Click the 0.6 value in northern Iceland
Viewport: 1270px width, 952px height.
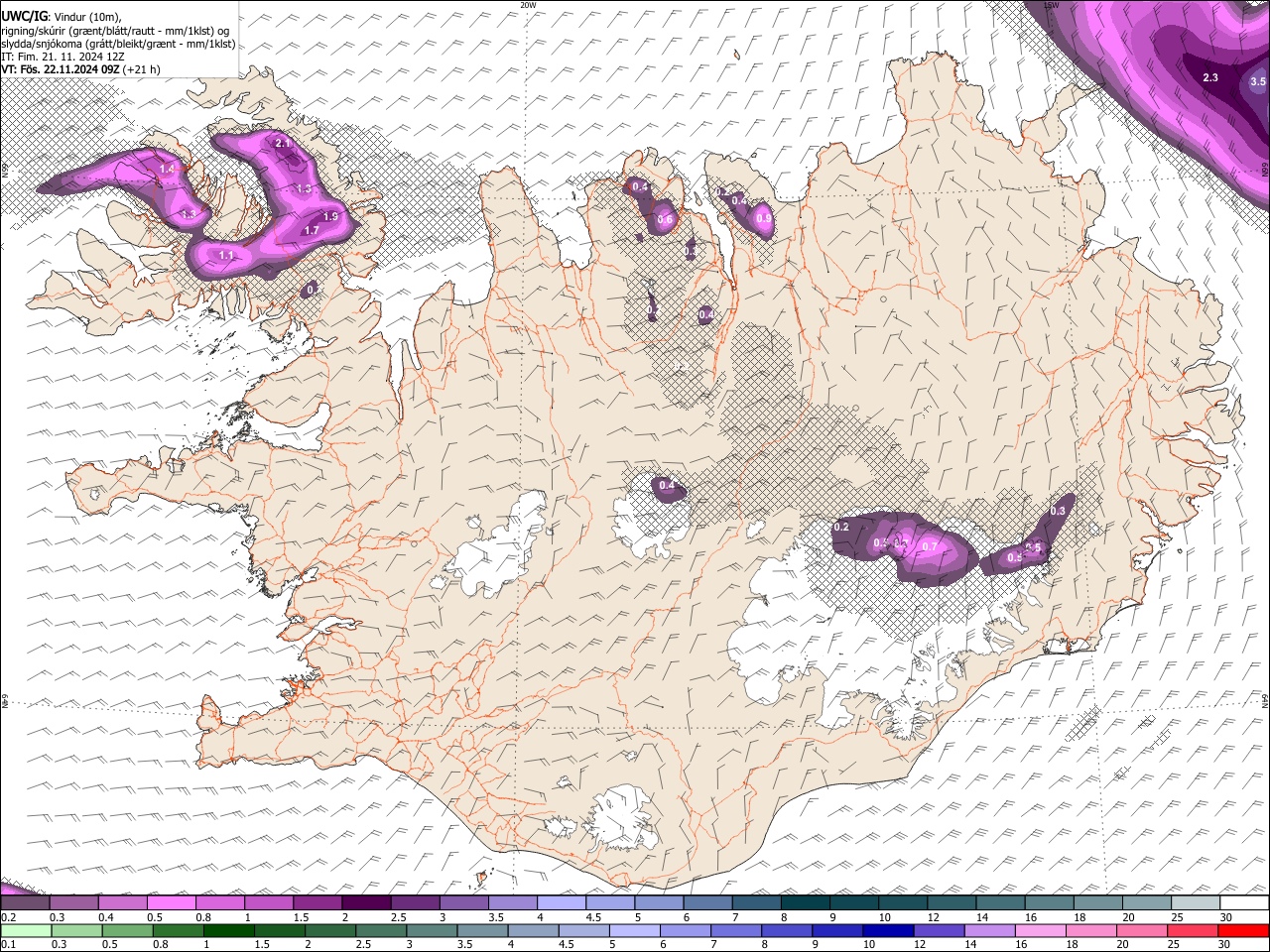pyautogui.click(x=665, y=220)
